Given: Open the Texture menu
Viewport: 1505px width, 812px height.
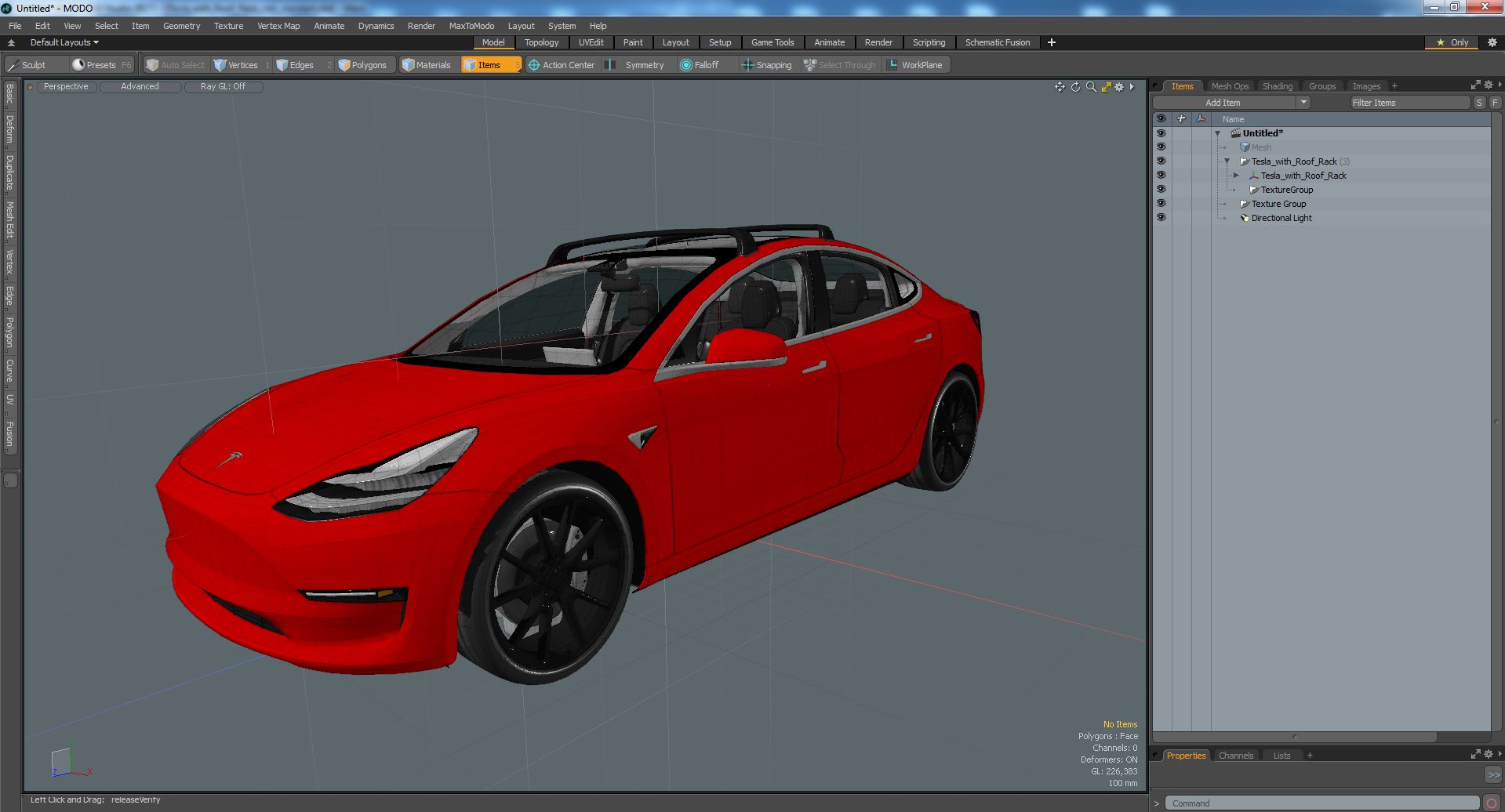Looking at the screenshot, I should (228, 26).
